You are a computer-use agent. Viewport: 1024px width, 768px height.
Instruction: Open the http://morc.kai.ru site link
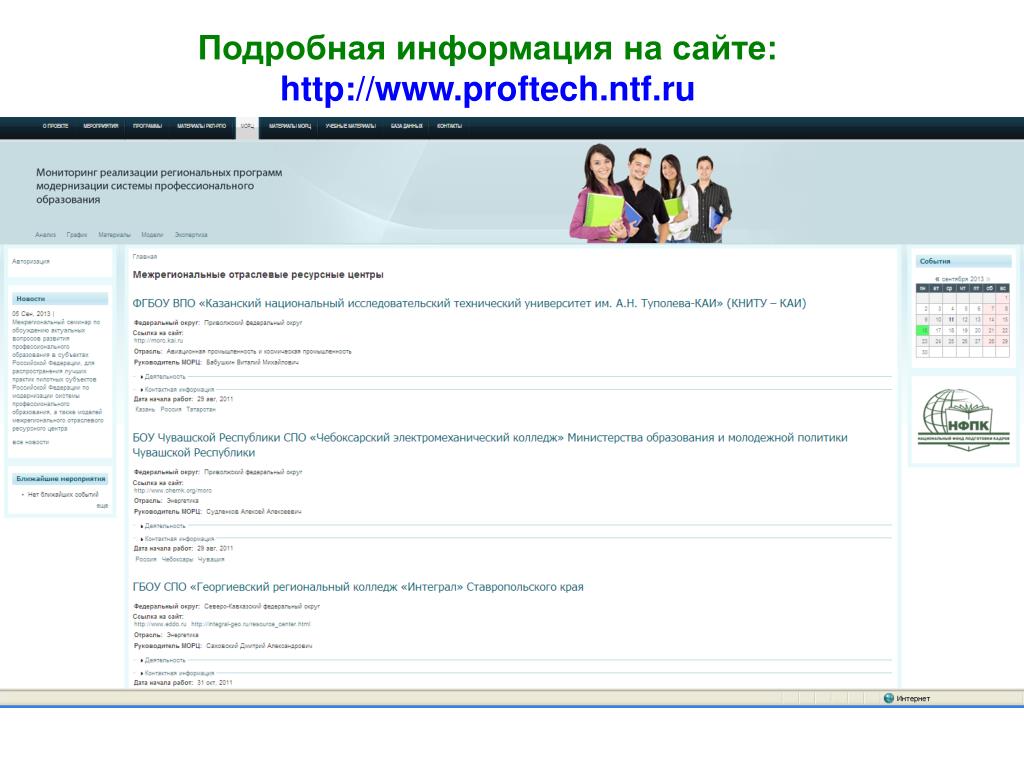[x=159, y=340]
